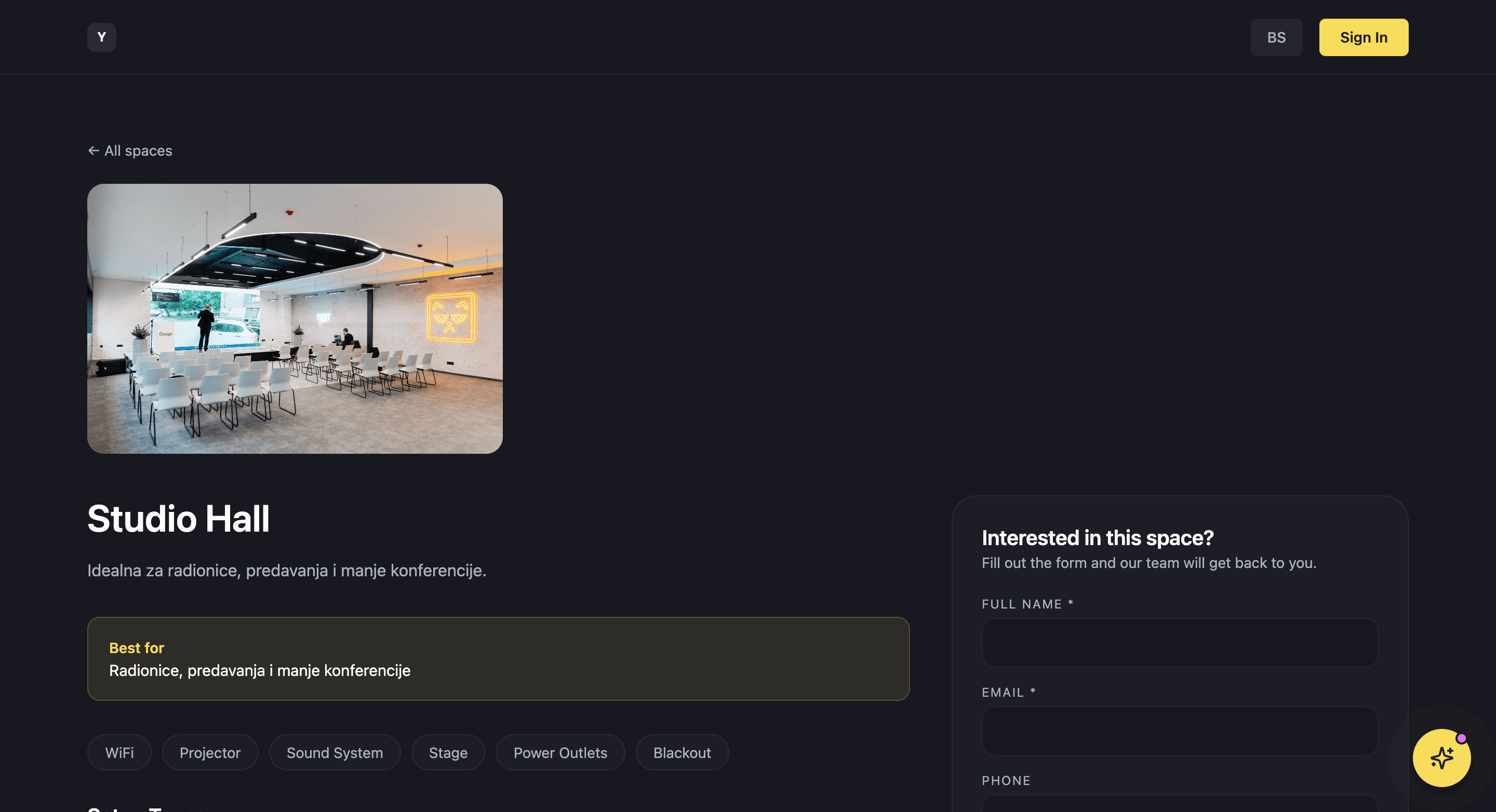Image resolution: width=1496 pixels, height=812 pixels.
Task: Click the Sign In button
Action: pos(1363,37)
